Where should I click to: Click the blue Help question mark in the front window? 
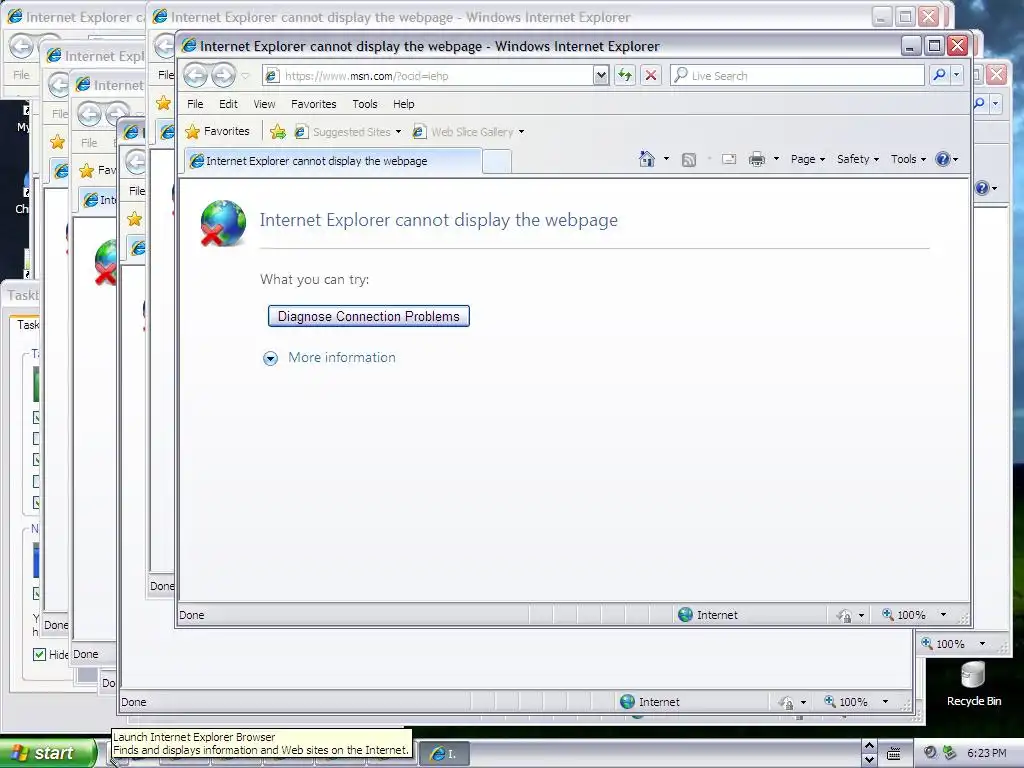click(942, 159)
